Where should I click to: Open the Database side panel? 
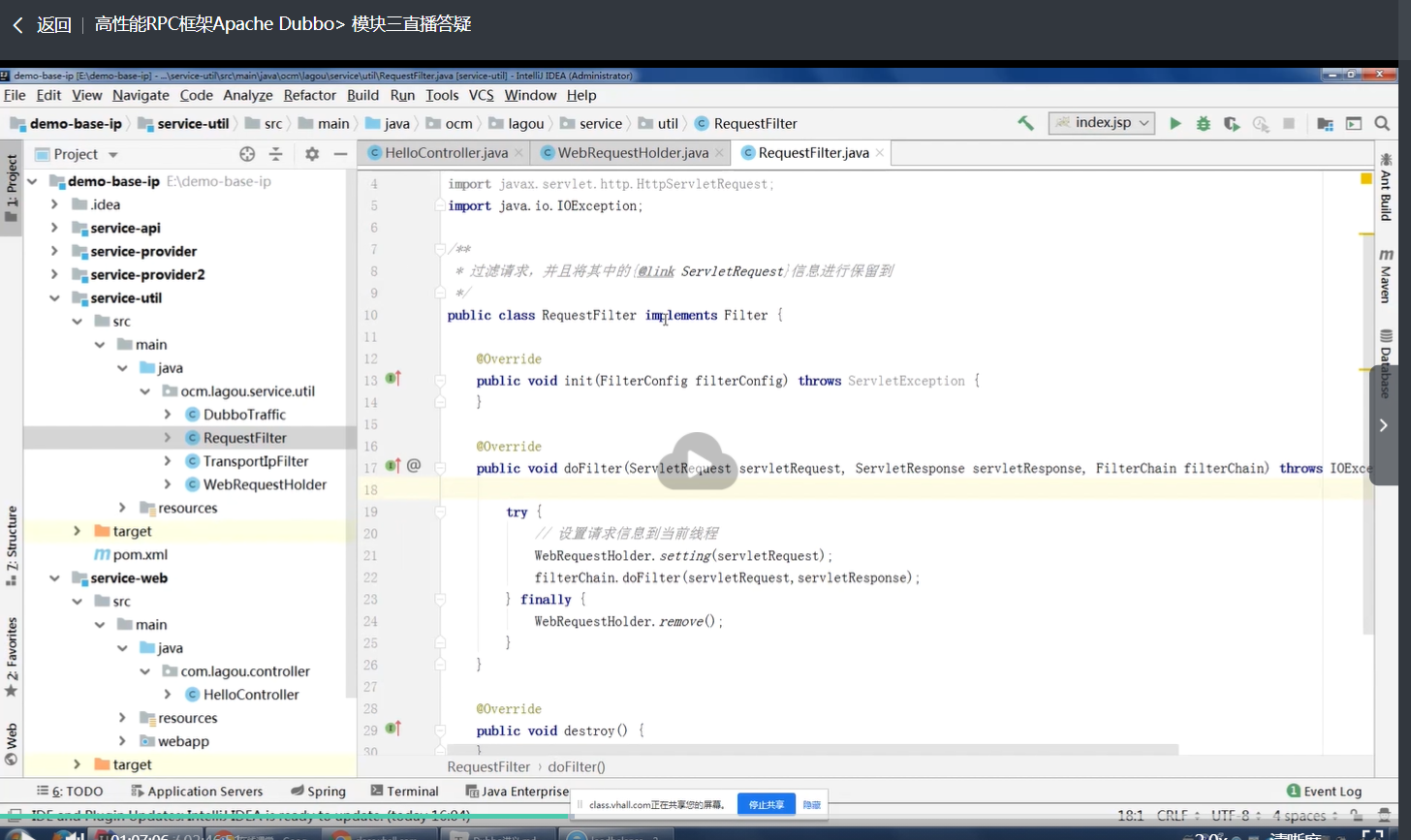(1386, 363)
